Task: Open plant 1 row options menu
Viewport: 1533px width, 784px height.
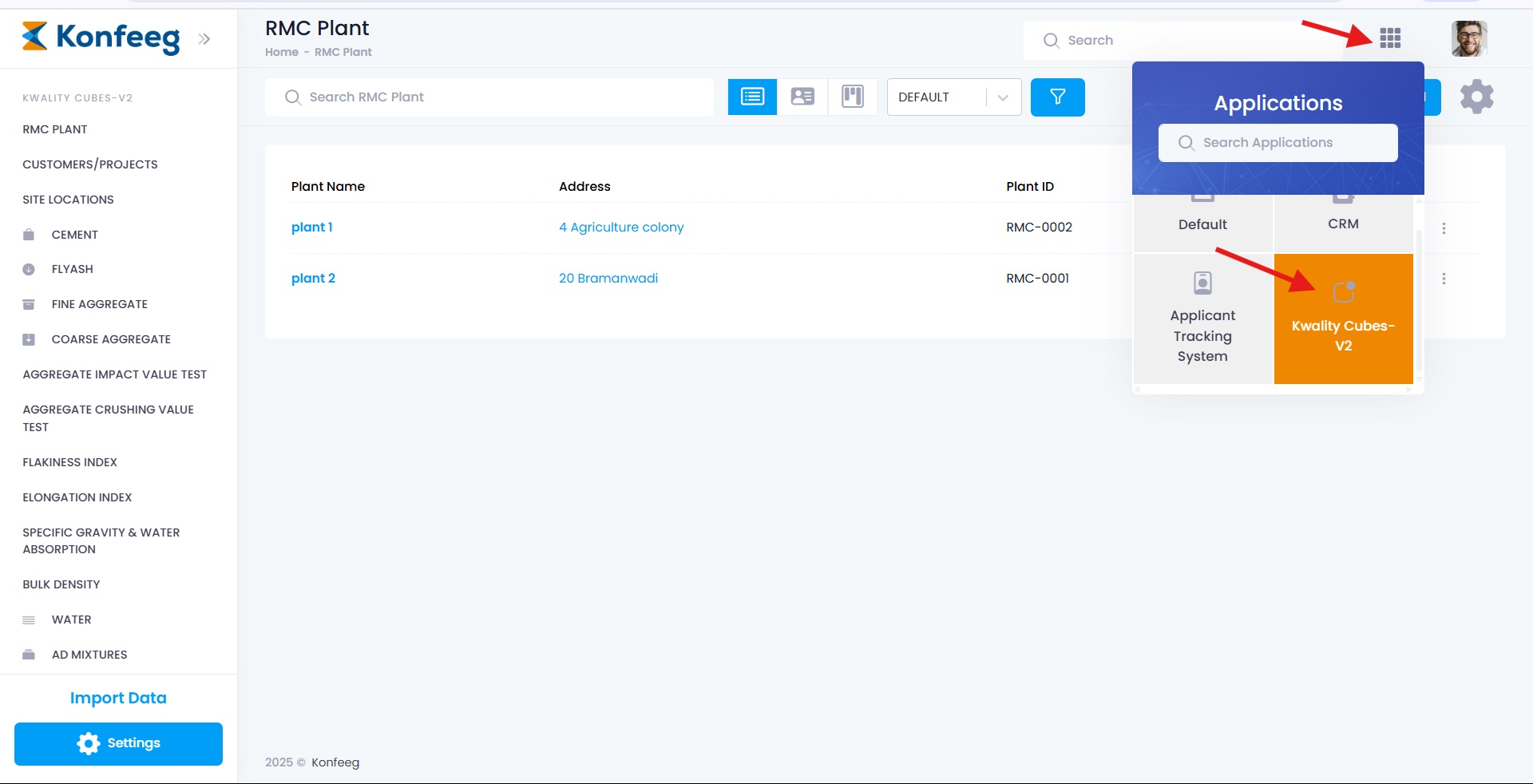Action: pos(1444,228)
